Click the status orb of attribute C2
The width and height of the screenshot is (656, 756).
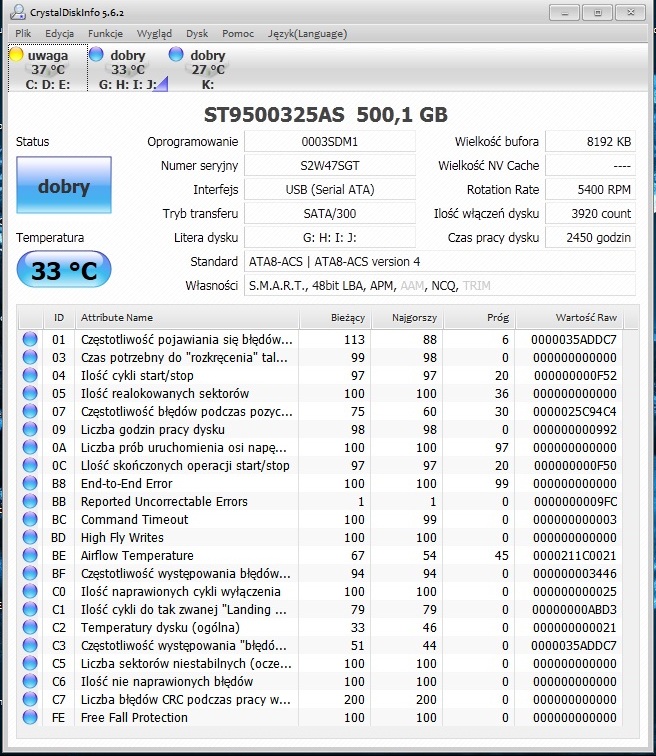pyautogui.click(x=30, y=627)
